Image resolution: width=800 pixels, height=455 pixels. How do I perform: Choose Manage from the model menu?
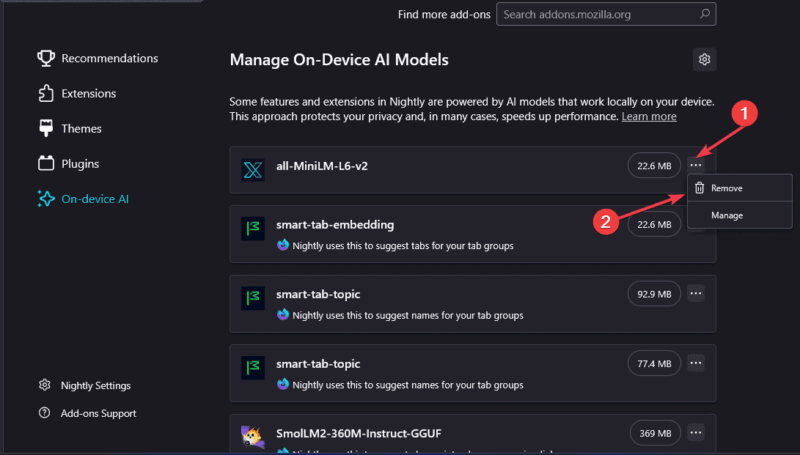740,215
